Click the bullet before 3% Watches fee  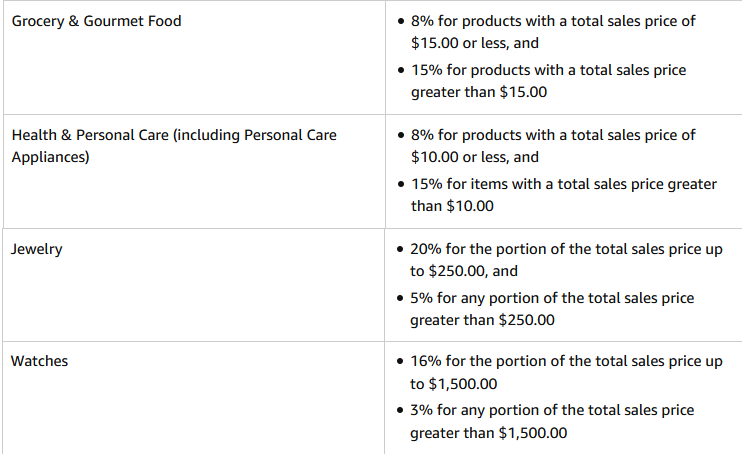[400, 410]
